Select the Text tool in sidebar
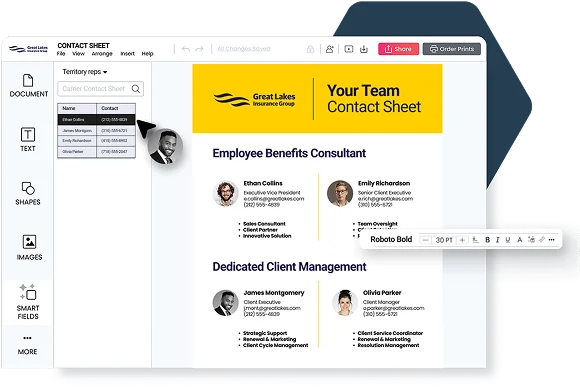 (x=28, y=139)
